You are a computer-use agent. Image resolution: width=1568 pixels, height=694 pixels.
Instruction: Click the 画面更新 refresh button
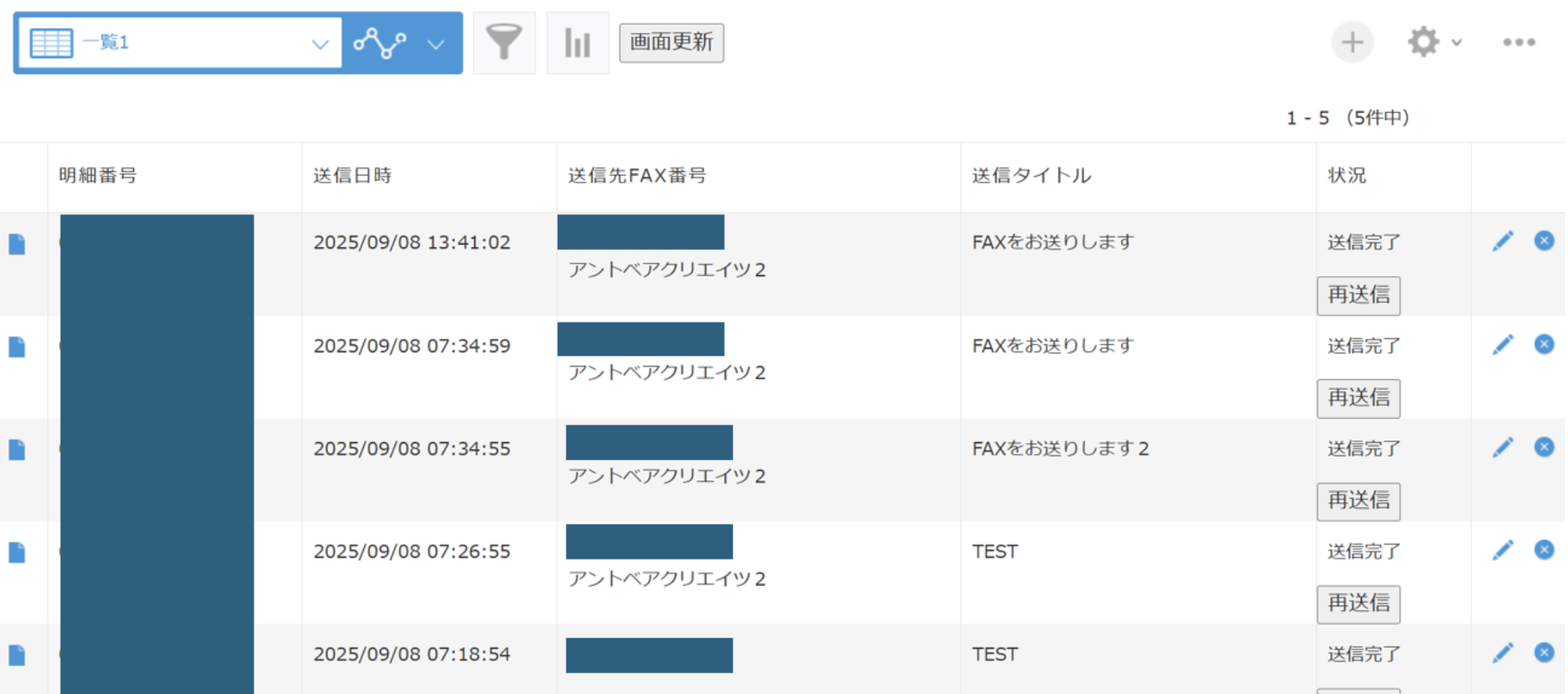[x=671, y=42]
